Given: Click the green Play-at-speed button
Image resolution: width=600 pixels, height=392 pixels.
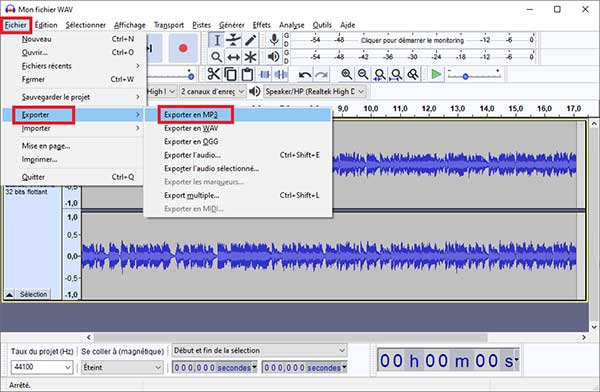Looking at the screenshot, I should [x=436, y=74].
